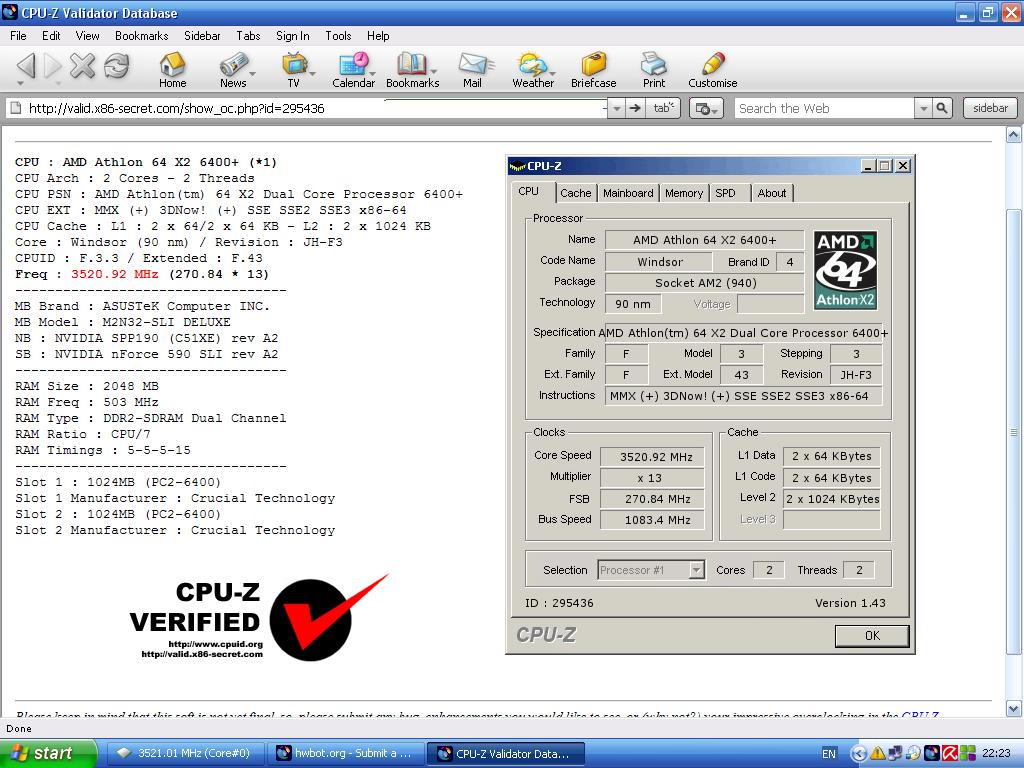
Task: Click the Windsor code name field
Action: coord(659,262)
